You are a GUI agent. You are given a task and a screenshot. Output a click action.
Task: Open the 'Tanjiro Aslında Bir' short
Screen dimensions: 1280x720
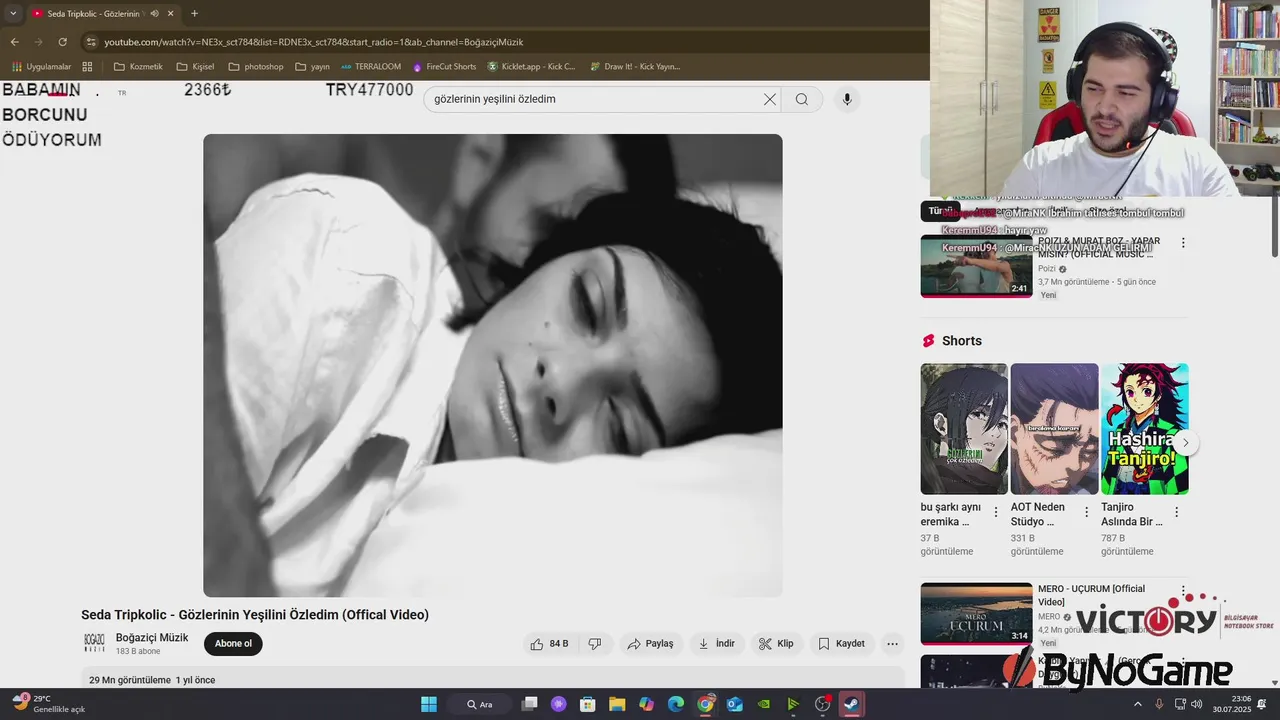coord(1144,429)
